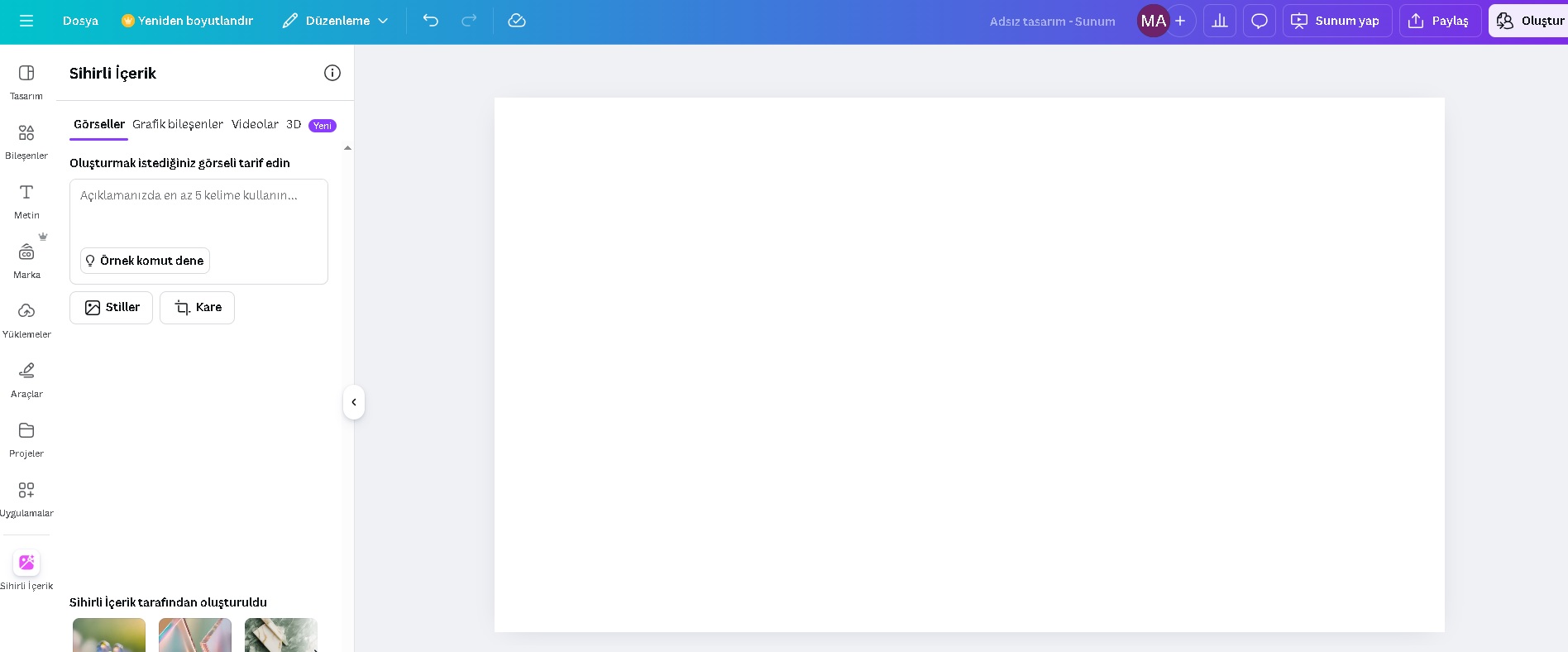Image resolution: width=1568 pixels, height=652 pixels.
Task: Click the Paylaş share button
Action: point(1440,21)
